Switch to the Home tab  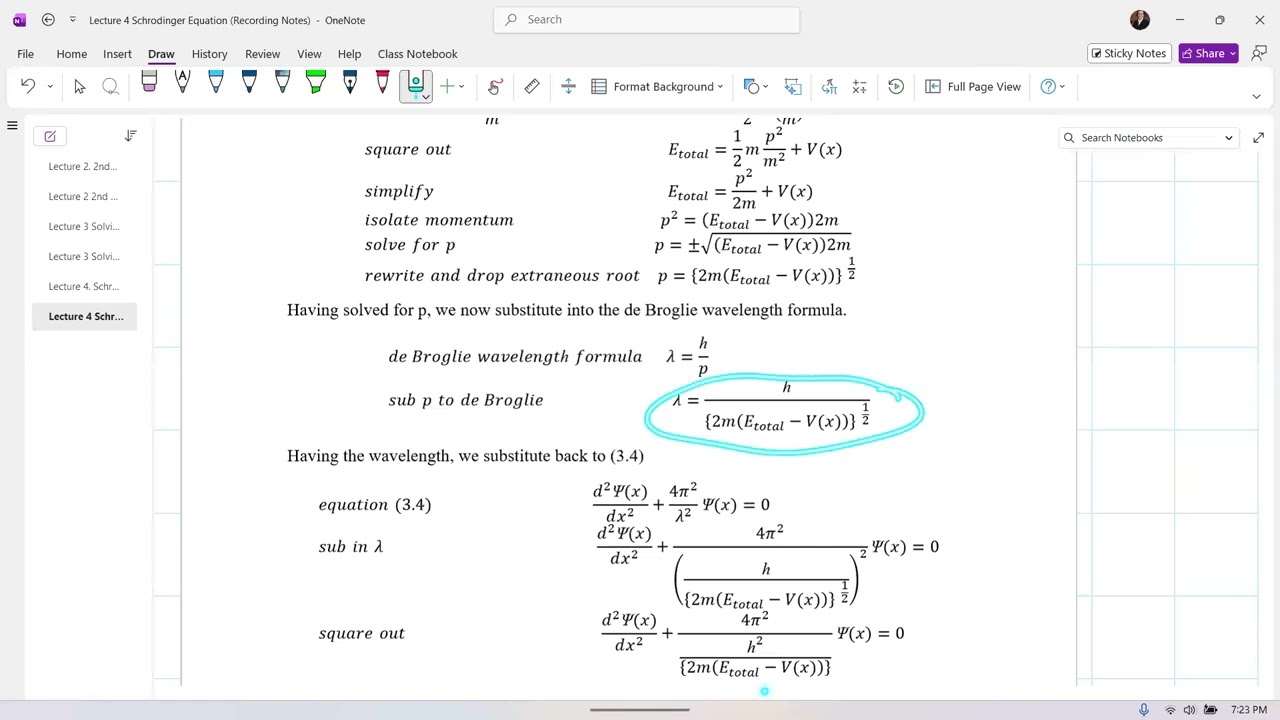(x=72, y=54)
